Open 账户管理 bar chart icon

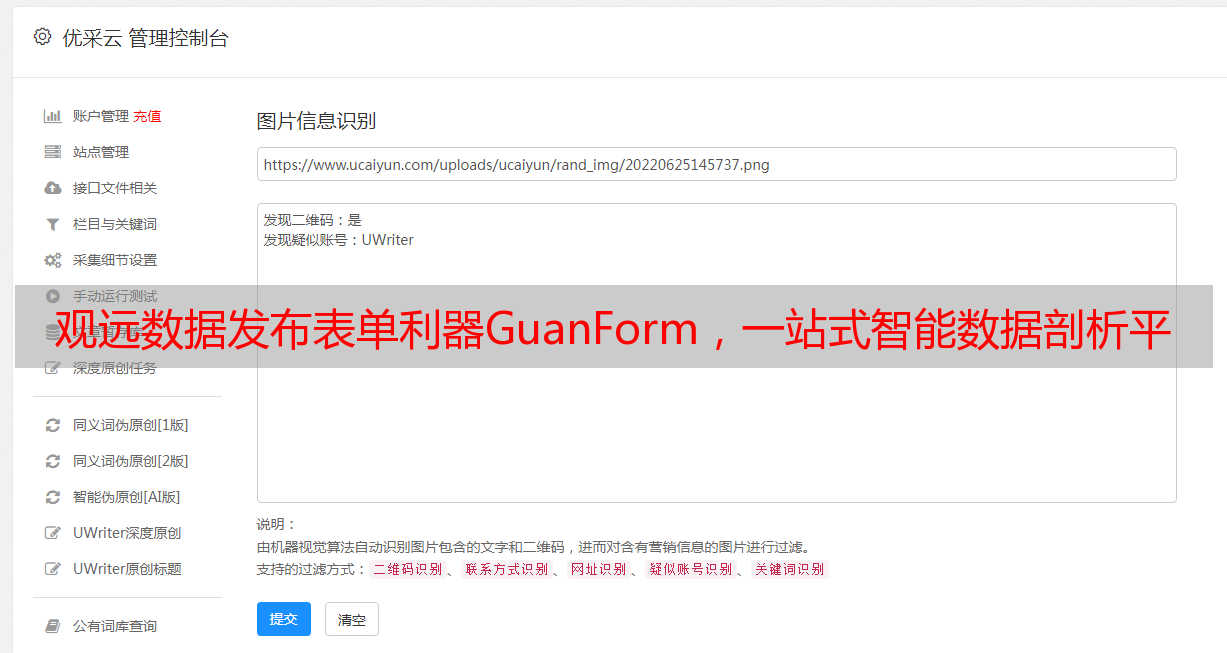tap(53, 116)
